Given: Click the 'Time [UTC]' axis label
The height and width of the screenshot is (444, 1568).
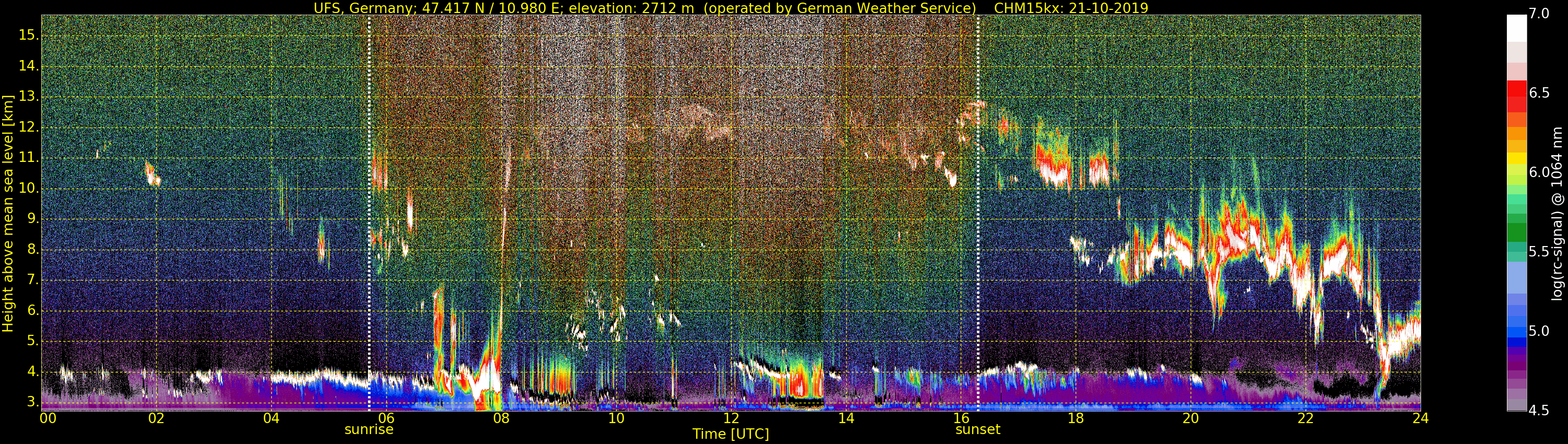Looking at the screenshot, I should pyautogui.click(x=731, y=434).
